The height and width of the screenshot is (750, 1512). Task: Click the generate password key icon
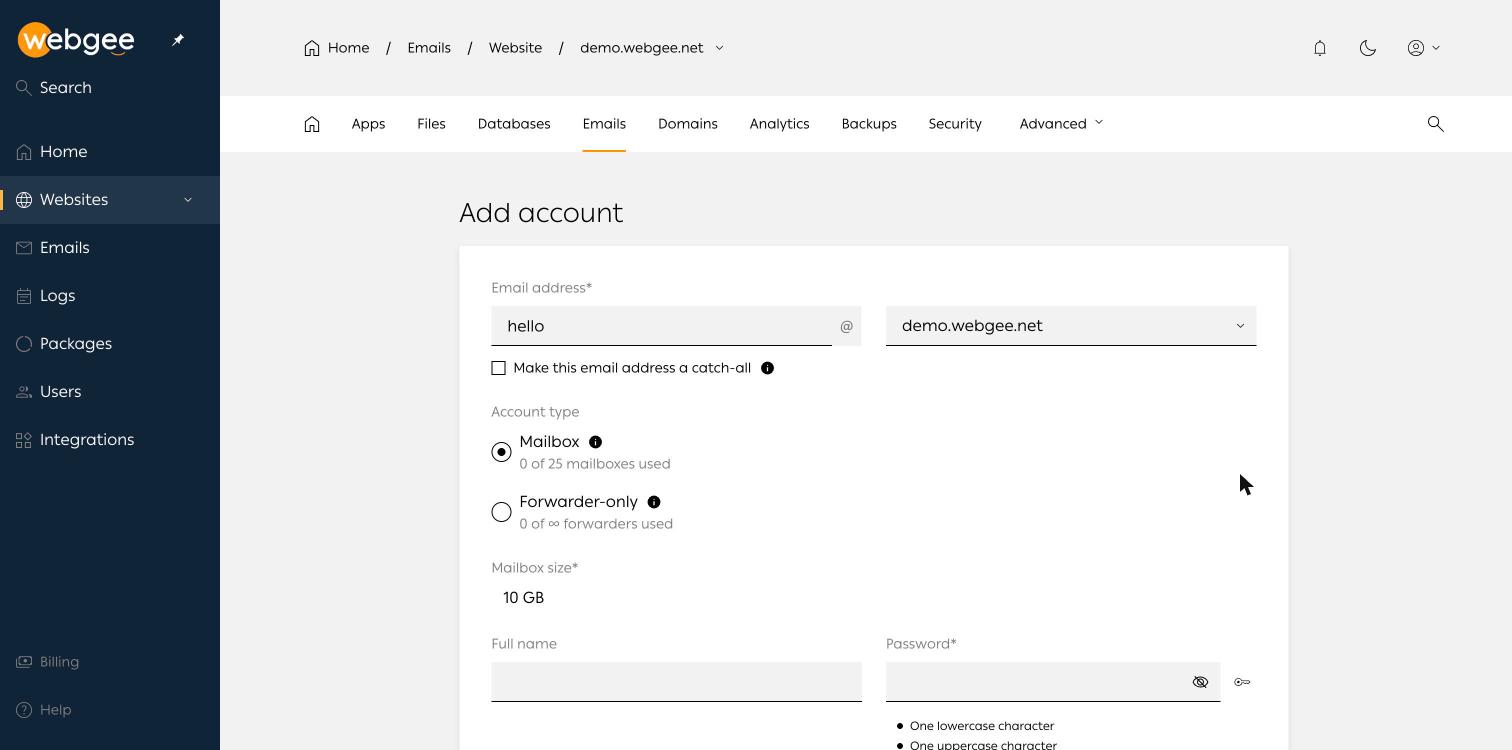click(1242, 682)
